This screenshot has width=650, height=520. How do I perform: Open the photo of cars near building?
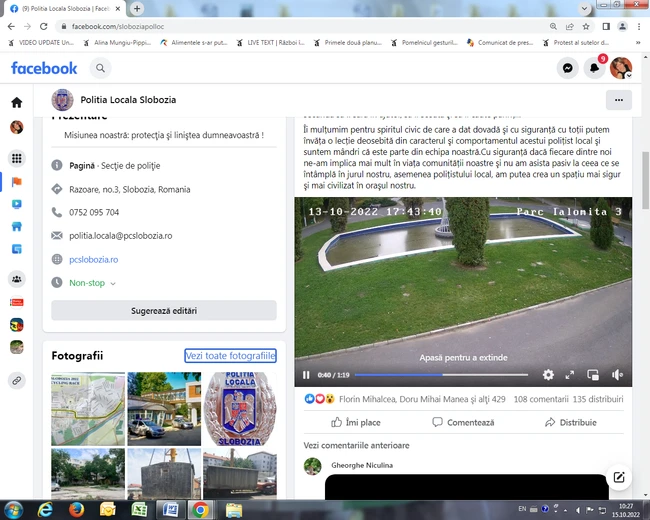point(164,409)
